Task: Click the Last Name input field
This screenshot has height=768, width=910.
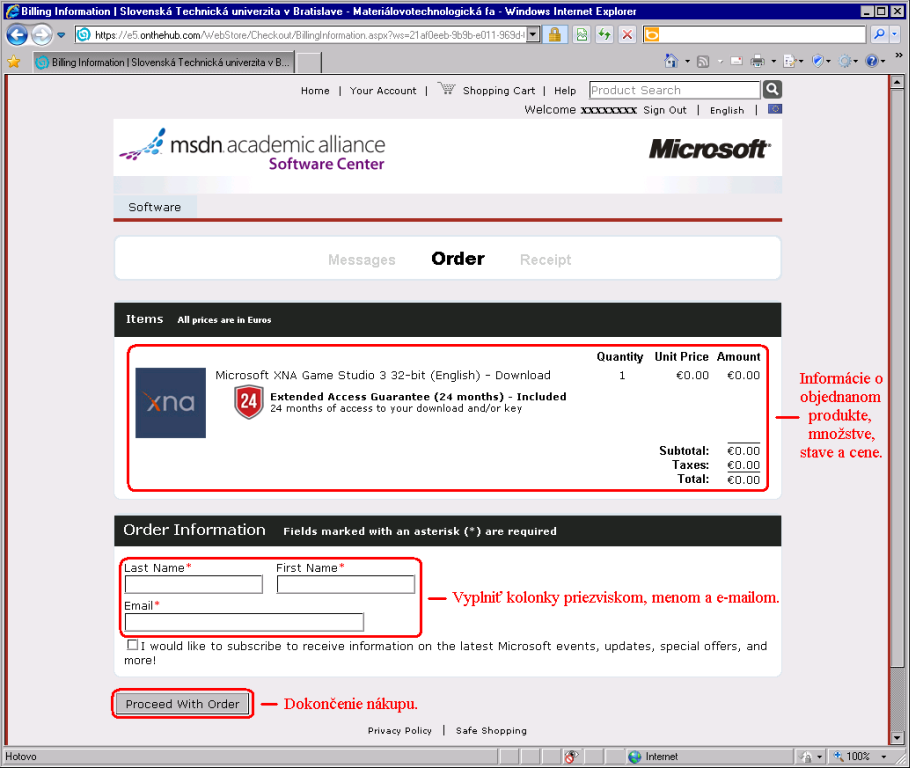Action: 193,585
